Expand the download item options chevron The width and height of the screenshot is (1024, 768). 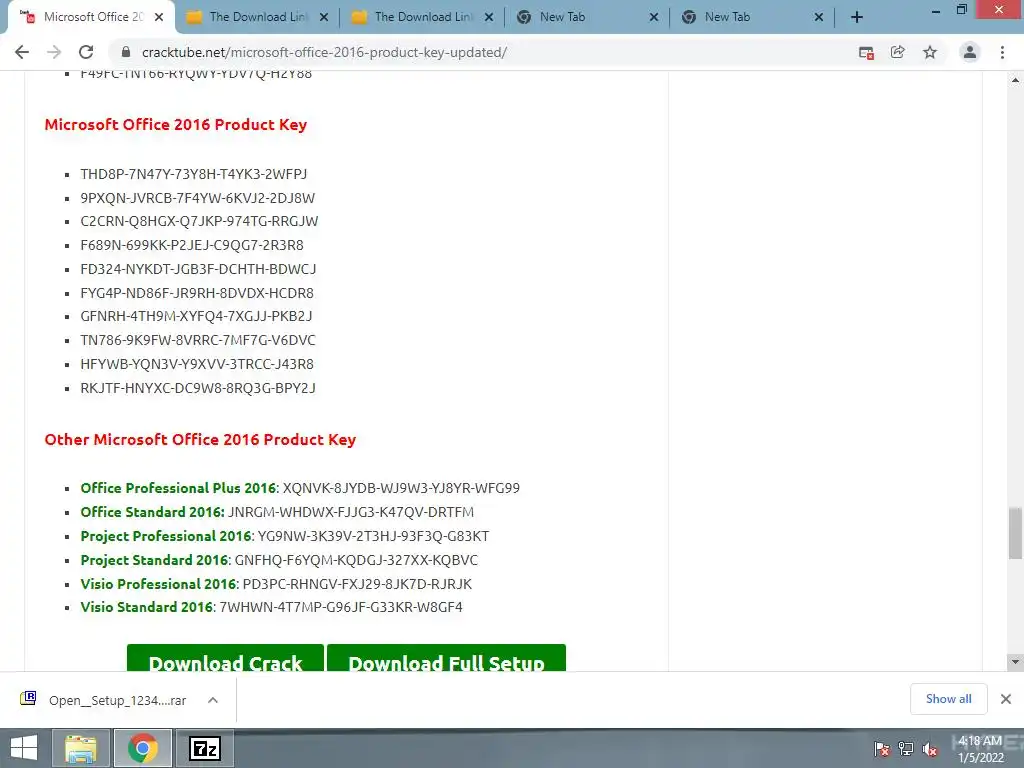point(213,700)
